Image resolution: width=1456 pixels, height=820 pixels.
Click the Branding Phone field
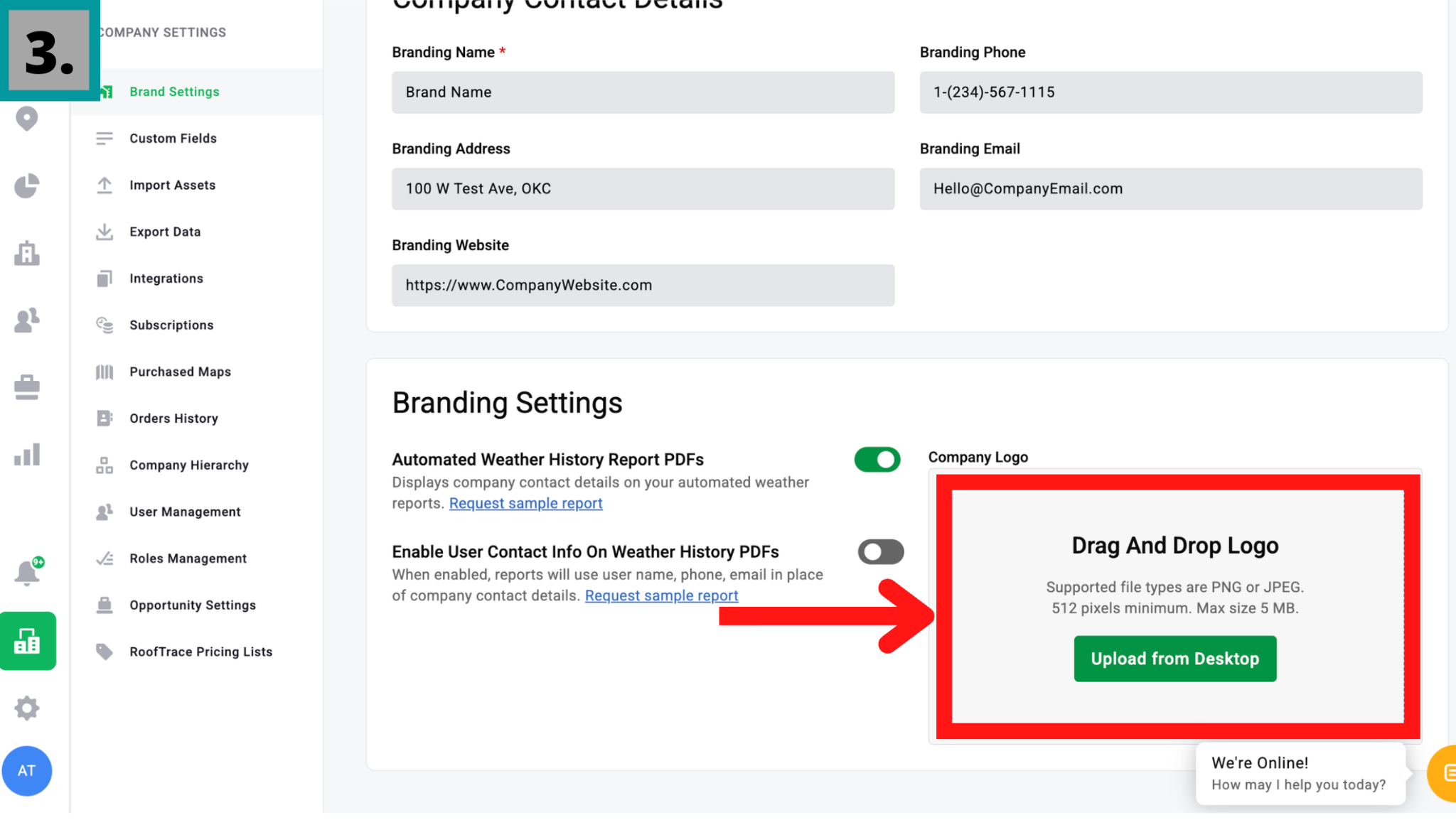pos(1170,92)
